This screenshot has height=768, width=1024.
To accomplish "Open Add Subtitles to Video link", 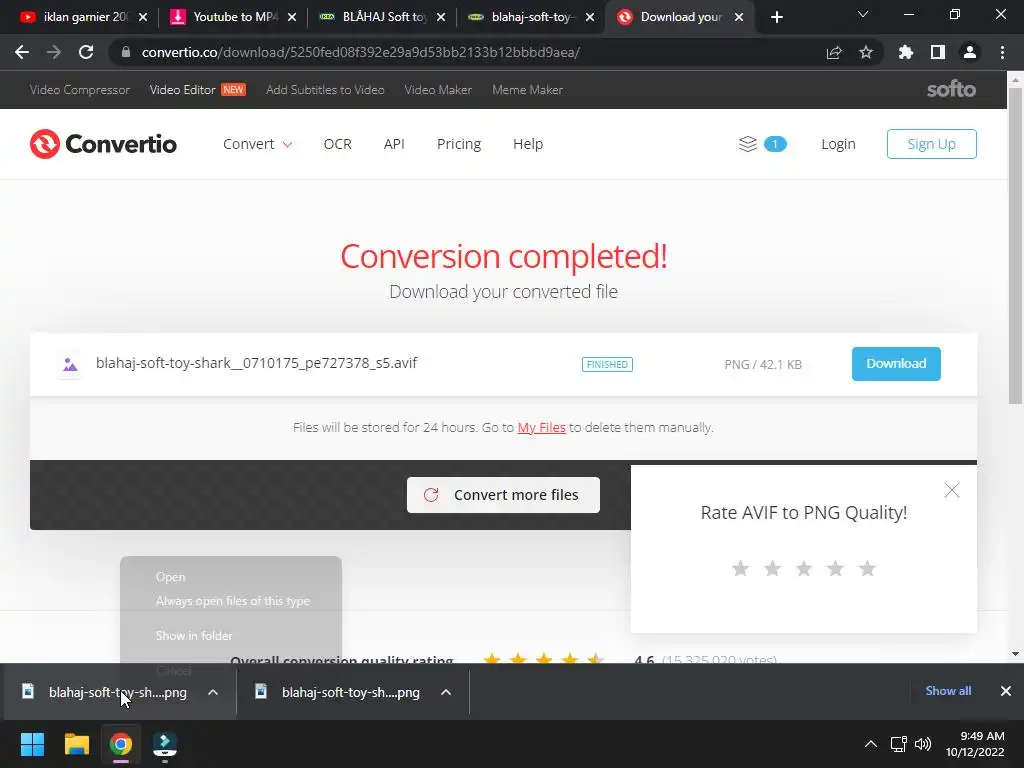I will click(325, 90).
